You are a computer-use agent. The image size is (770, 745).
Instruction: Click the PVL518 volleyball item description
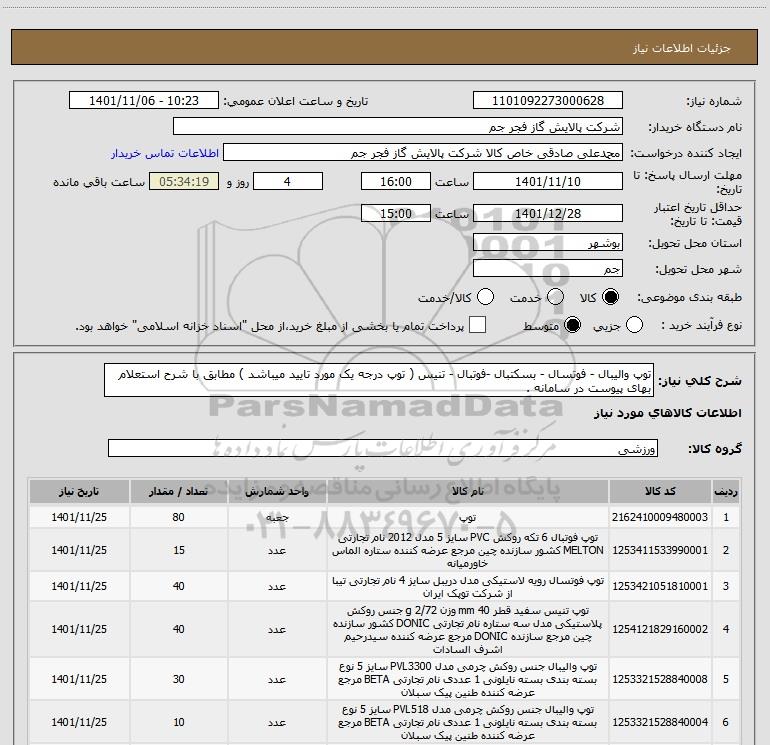tap(468, 722)
